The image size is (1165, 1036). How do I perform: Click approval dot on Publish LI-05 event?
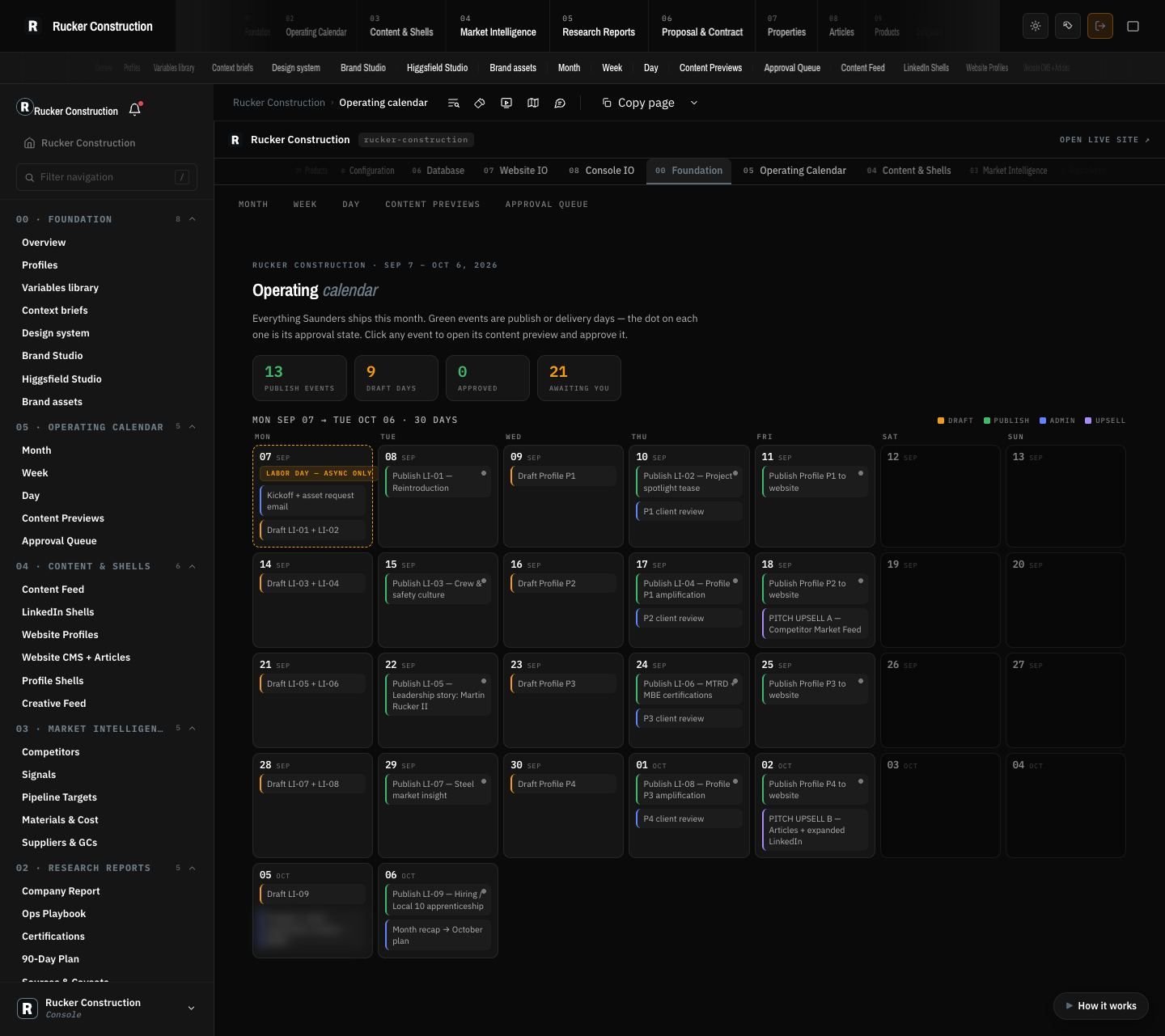[x=484, y=681]
